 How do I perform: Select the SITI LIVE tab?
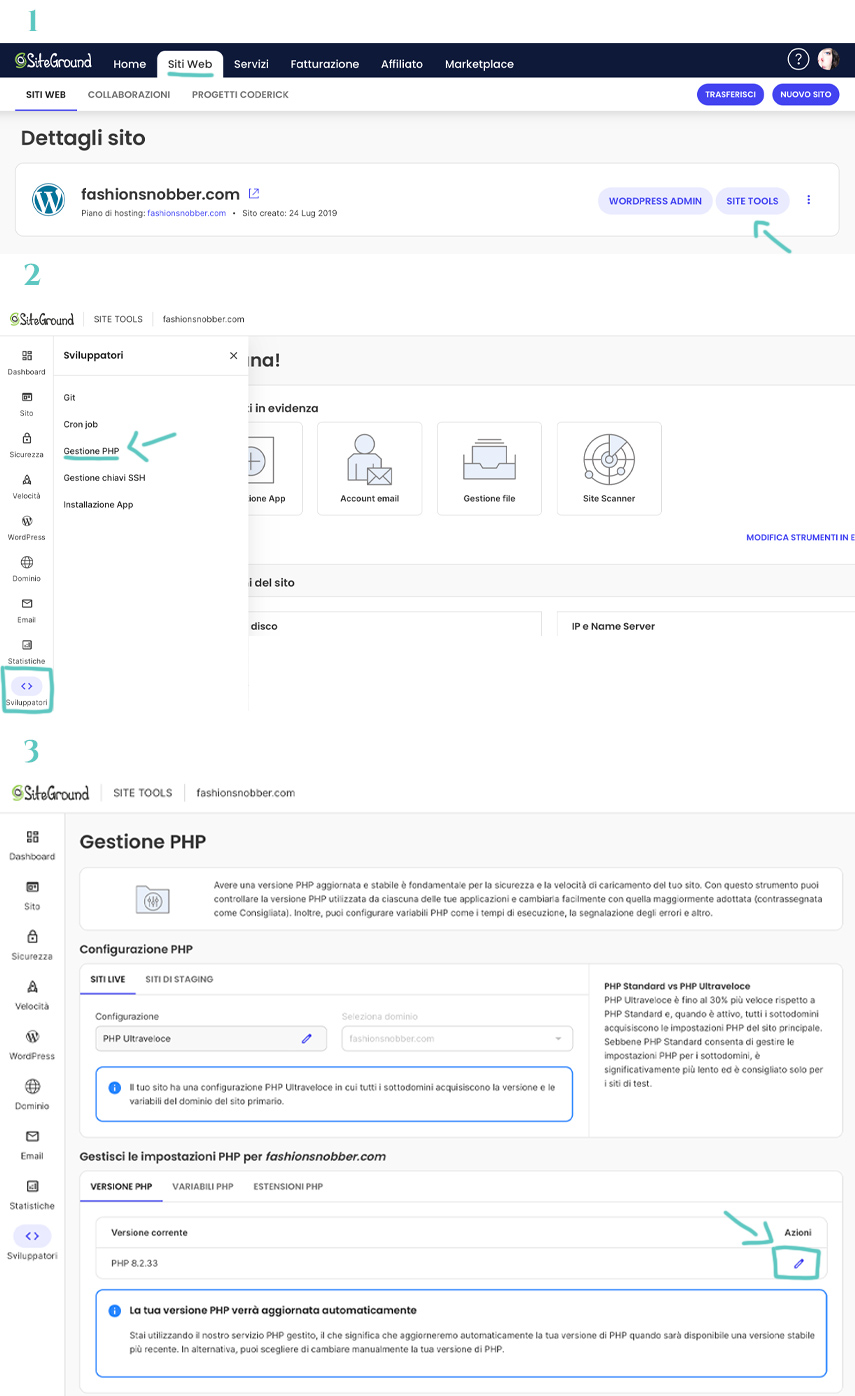click(x=108, y=979)
